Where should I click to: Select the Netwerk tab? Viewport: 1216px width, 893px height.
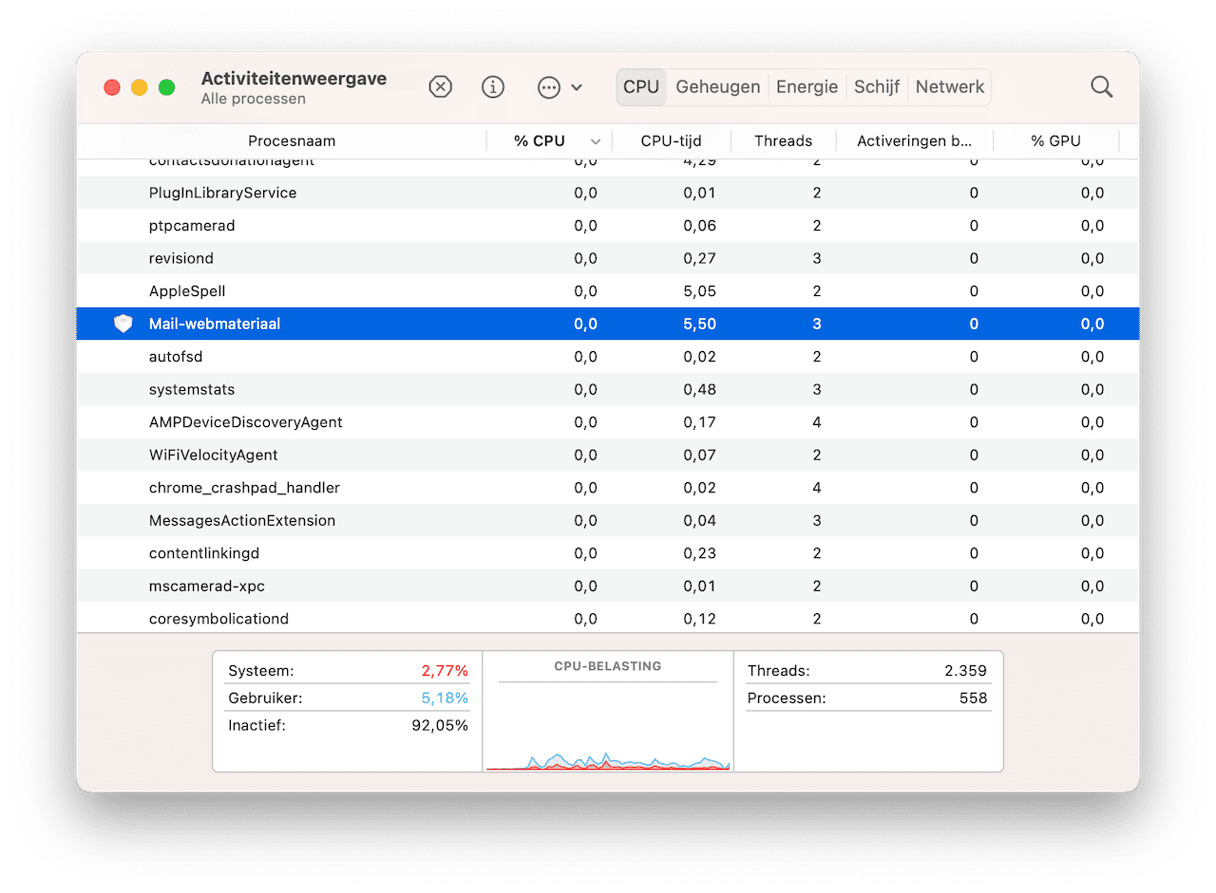click(x=949, y=87)
